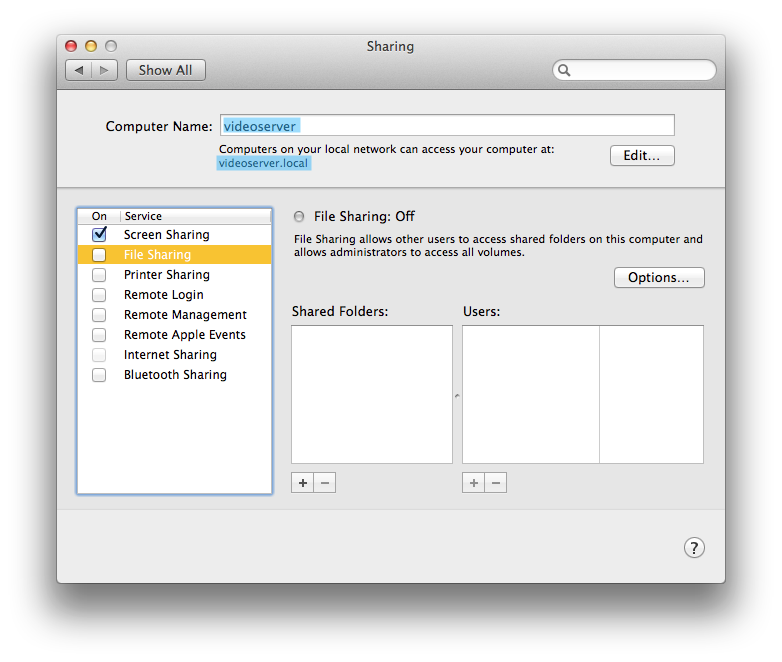Select the Screen Sharing service row

[x=175, y=234]
